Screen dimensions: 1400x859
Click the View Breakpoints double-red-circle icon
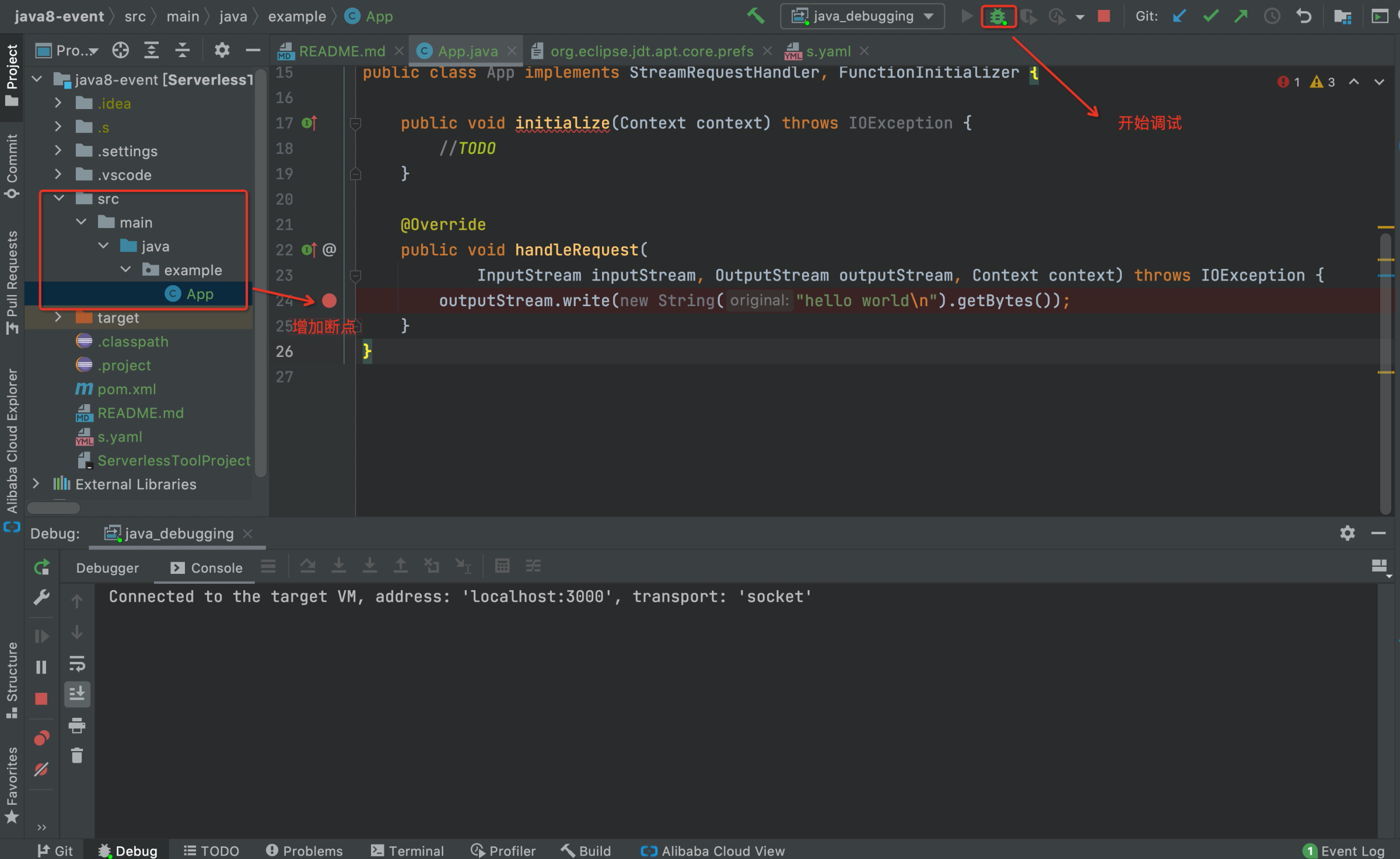[41, 738]
